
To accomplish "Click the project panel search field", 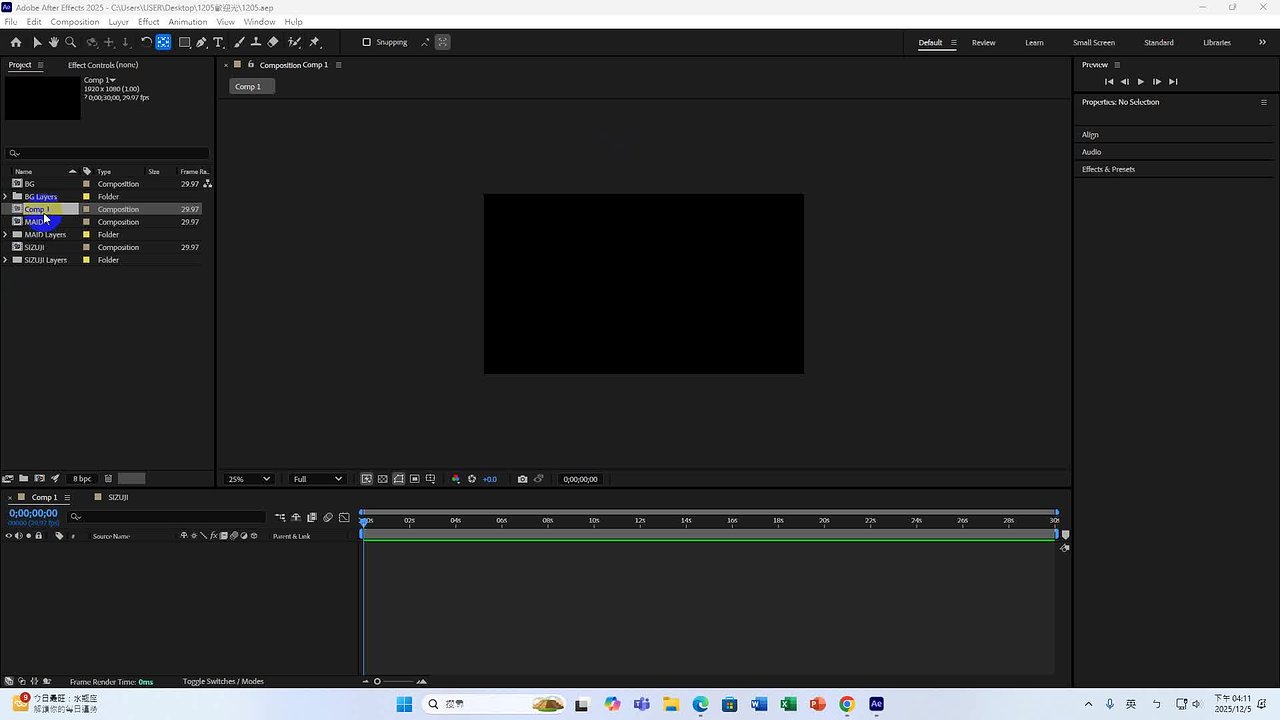I will tap(108, 154).
